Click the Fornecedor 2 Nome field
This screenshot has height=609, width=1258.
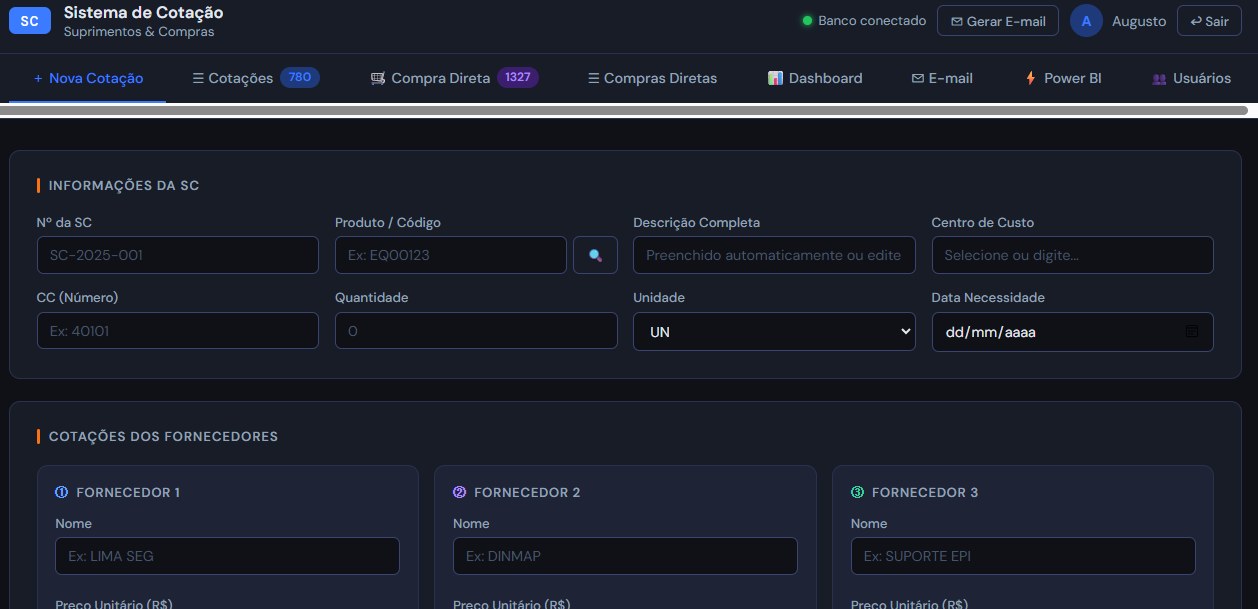pos(625,556)
